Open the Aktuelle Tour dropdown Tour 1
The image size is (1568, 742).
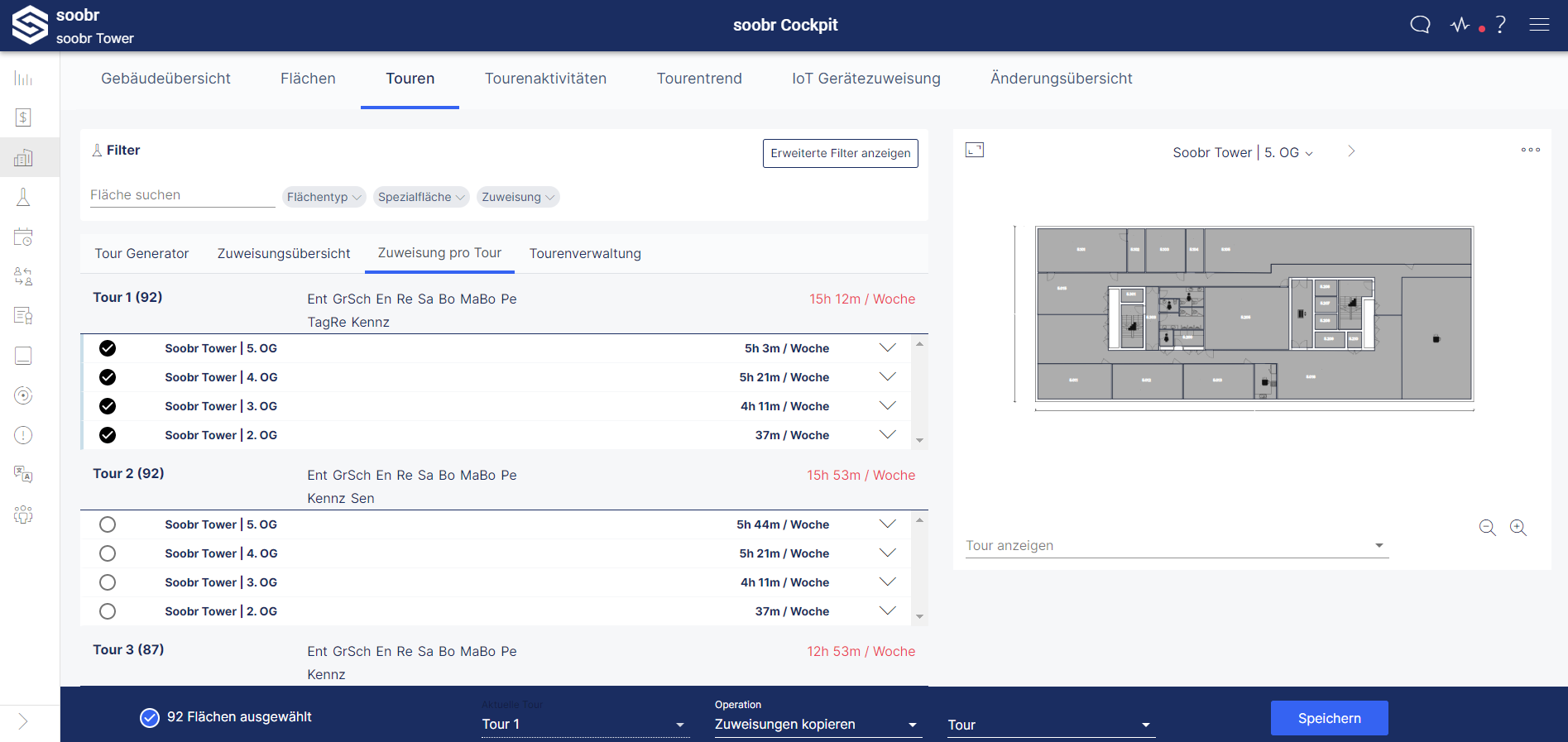(x=585, y=725)
